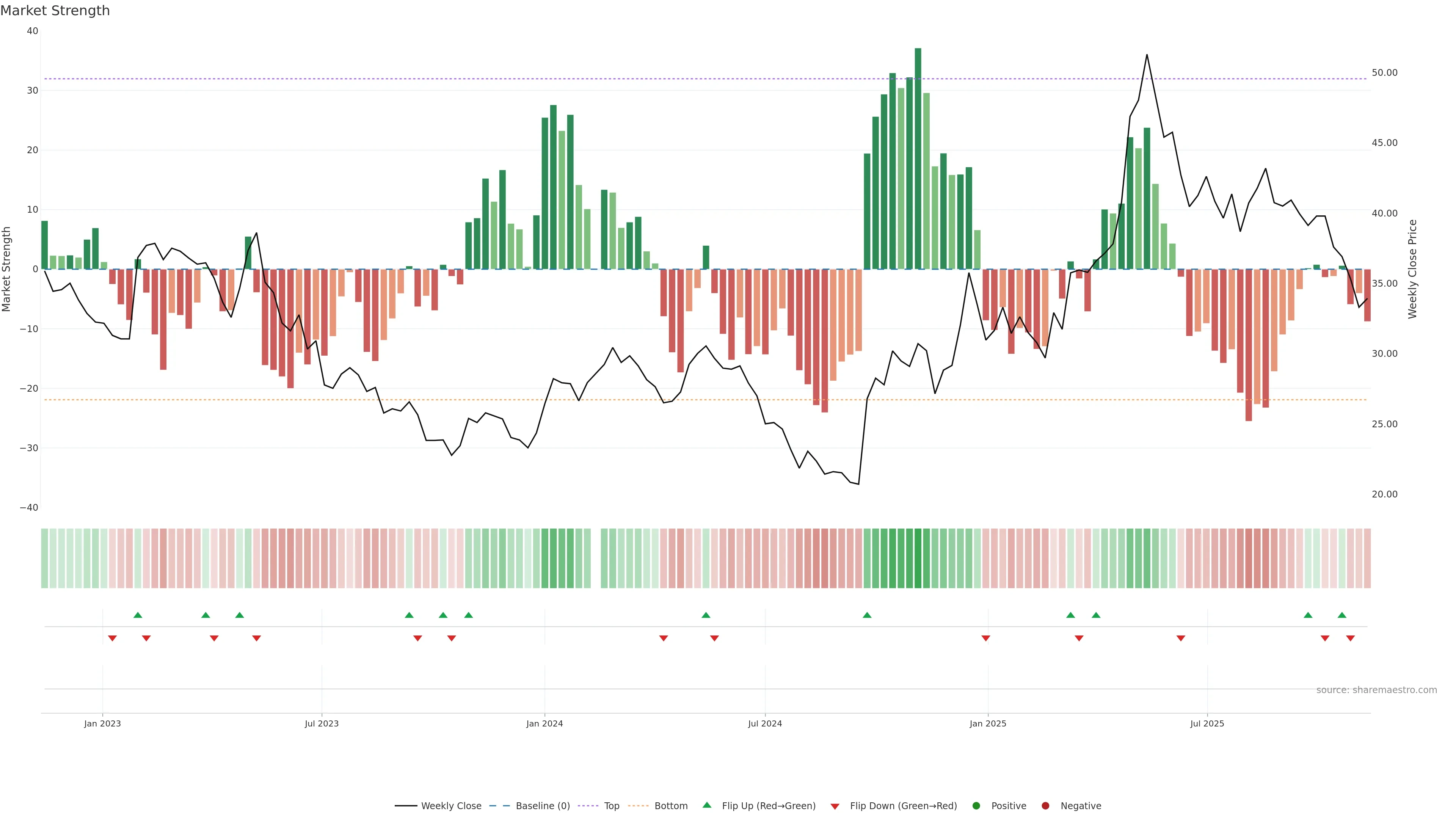The image size is (1456, 819).
Task: Click the Negative red dot legend icon
Action: coord(1045,805)
